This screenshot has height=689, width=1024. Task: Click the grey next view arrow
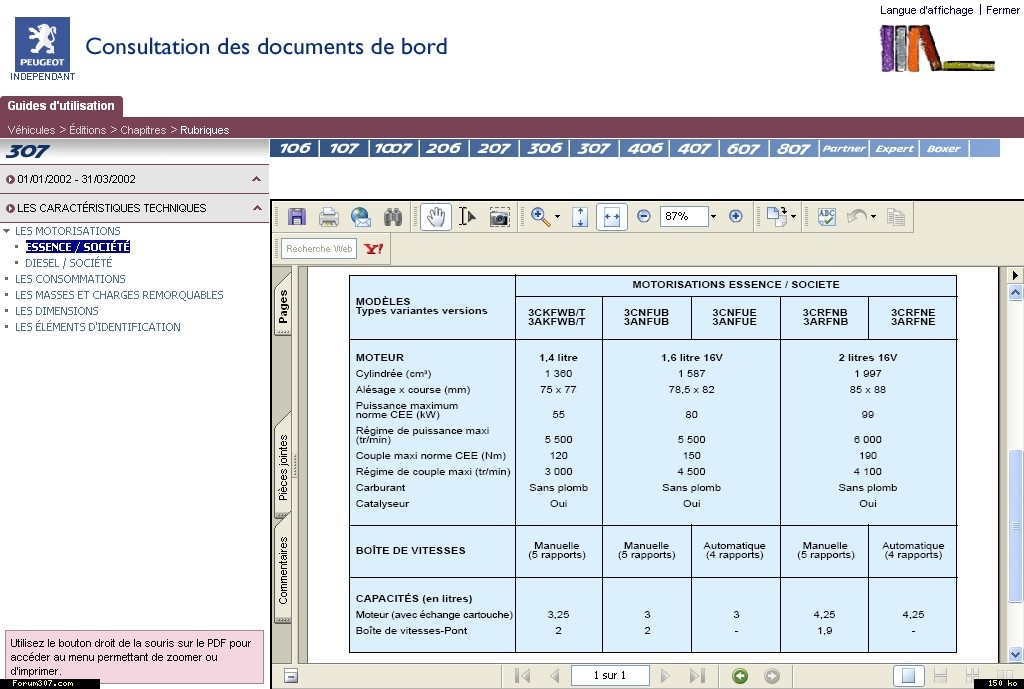click(x=772, y=676)
